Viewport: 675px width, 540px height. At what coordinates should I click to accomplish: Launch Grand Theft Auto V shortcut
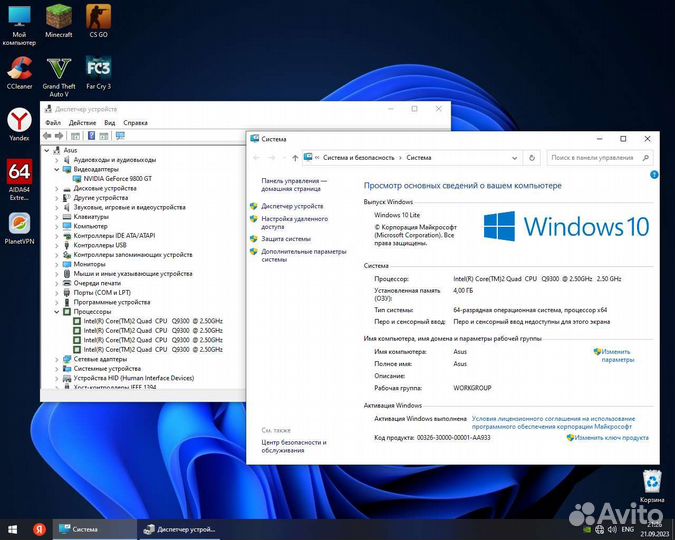click(59, 76)
